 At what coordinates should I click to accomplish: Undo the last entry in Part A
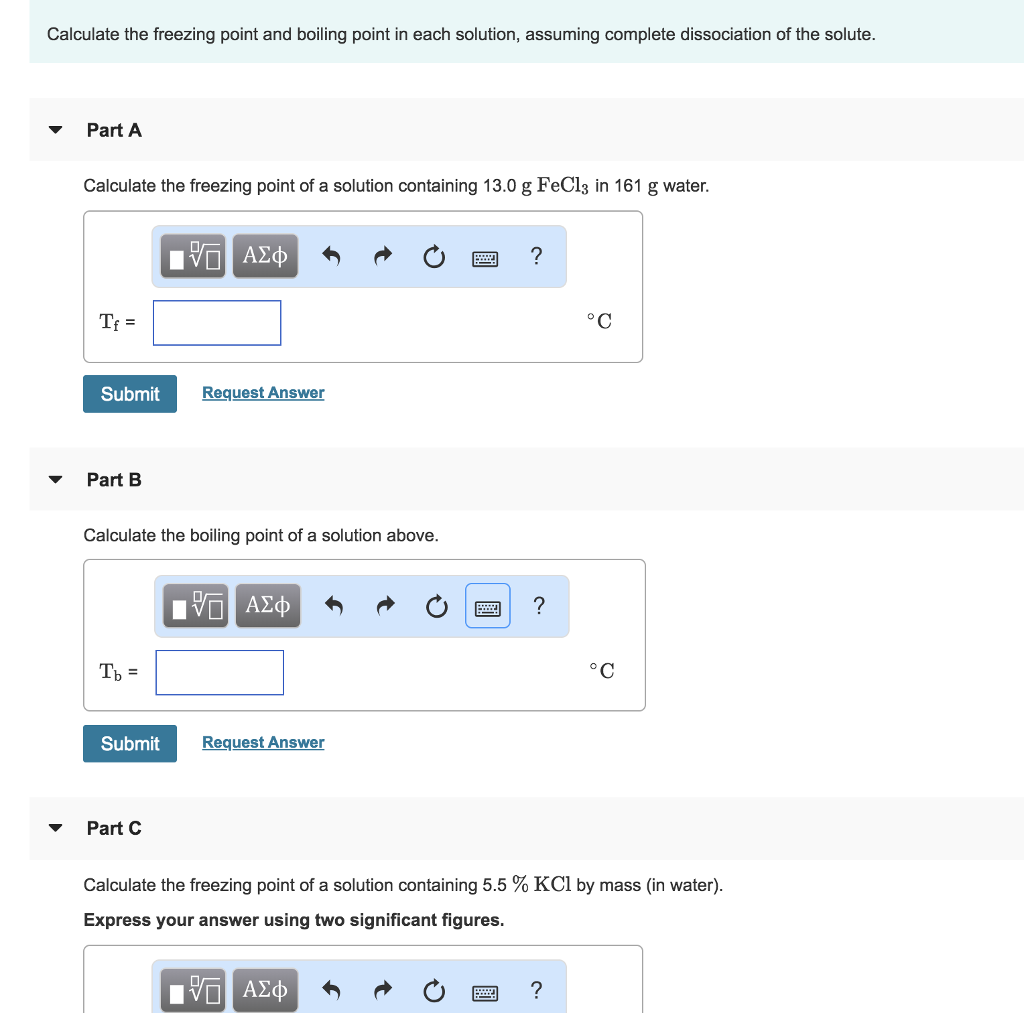pos(331,256)
